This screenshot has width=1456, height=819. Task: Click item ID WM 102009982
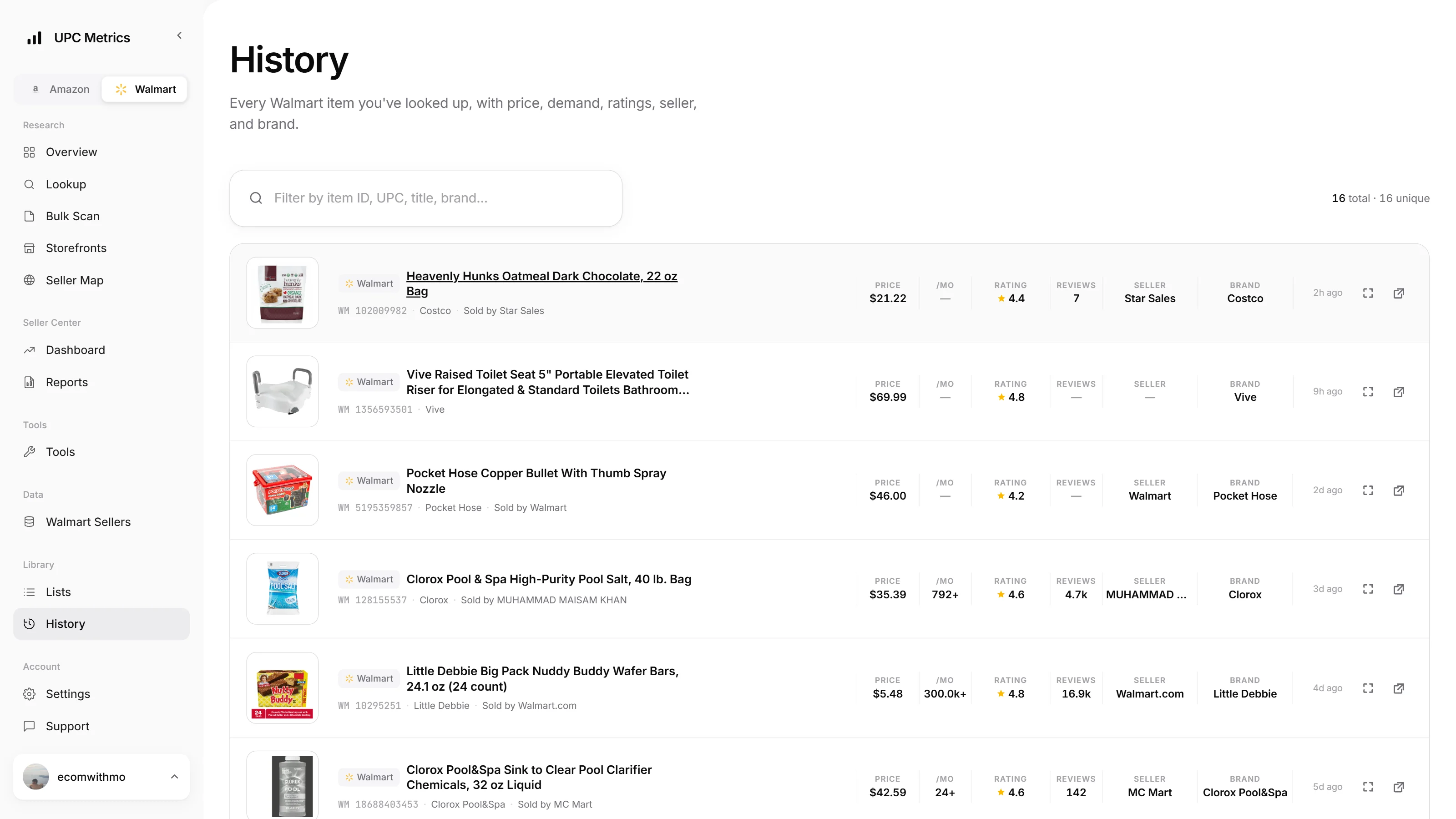(372, 311)
